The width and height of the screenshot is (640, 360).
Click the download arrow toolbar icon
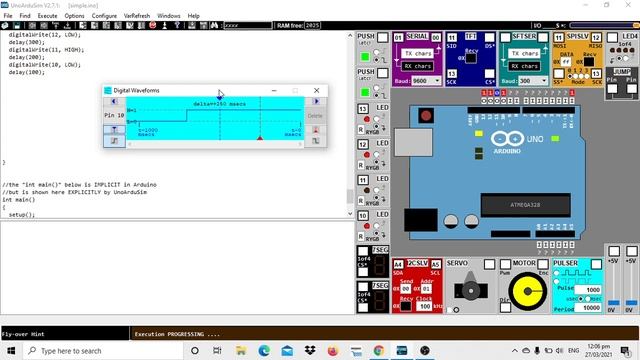67,25
